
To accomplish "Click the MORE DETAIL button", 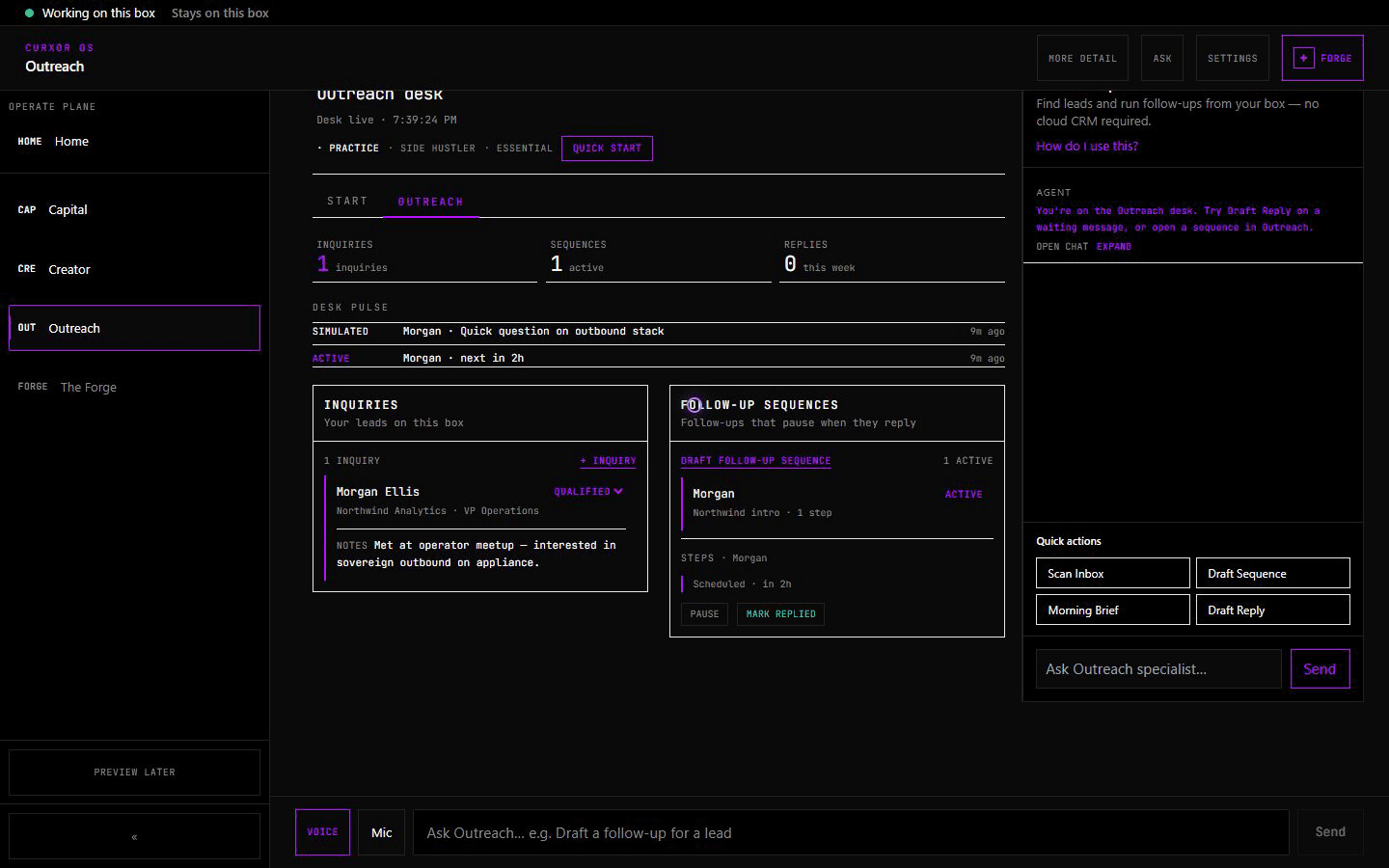I will point(1082,58).
